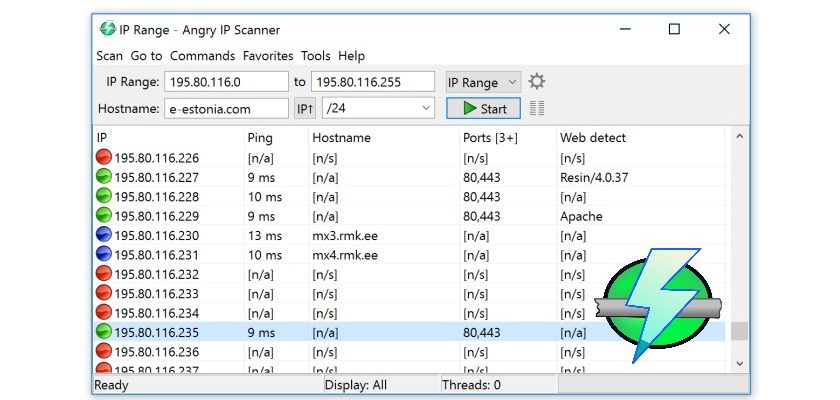Click the Ready status bar text
840x400 pixels.
coord(111,384)
